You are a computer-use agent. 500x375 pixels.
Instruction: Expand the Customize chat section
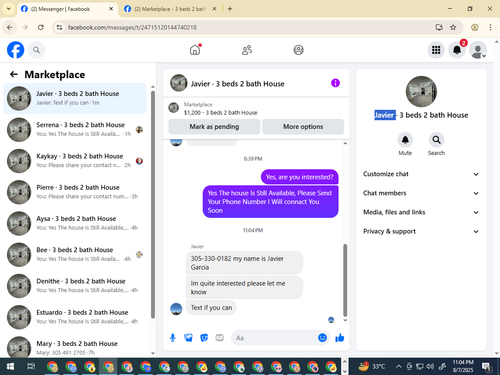pos(421,174)
